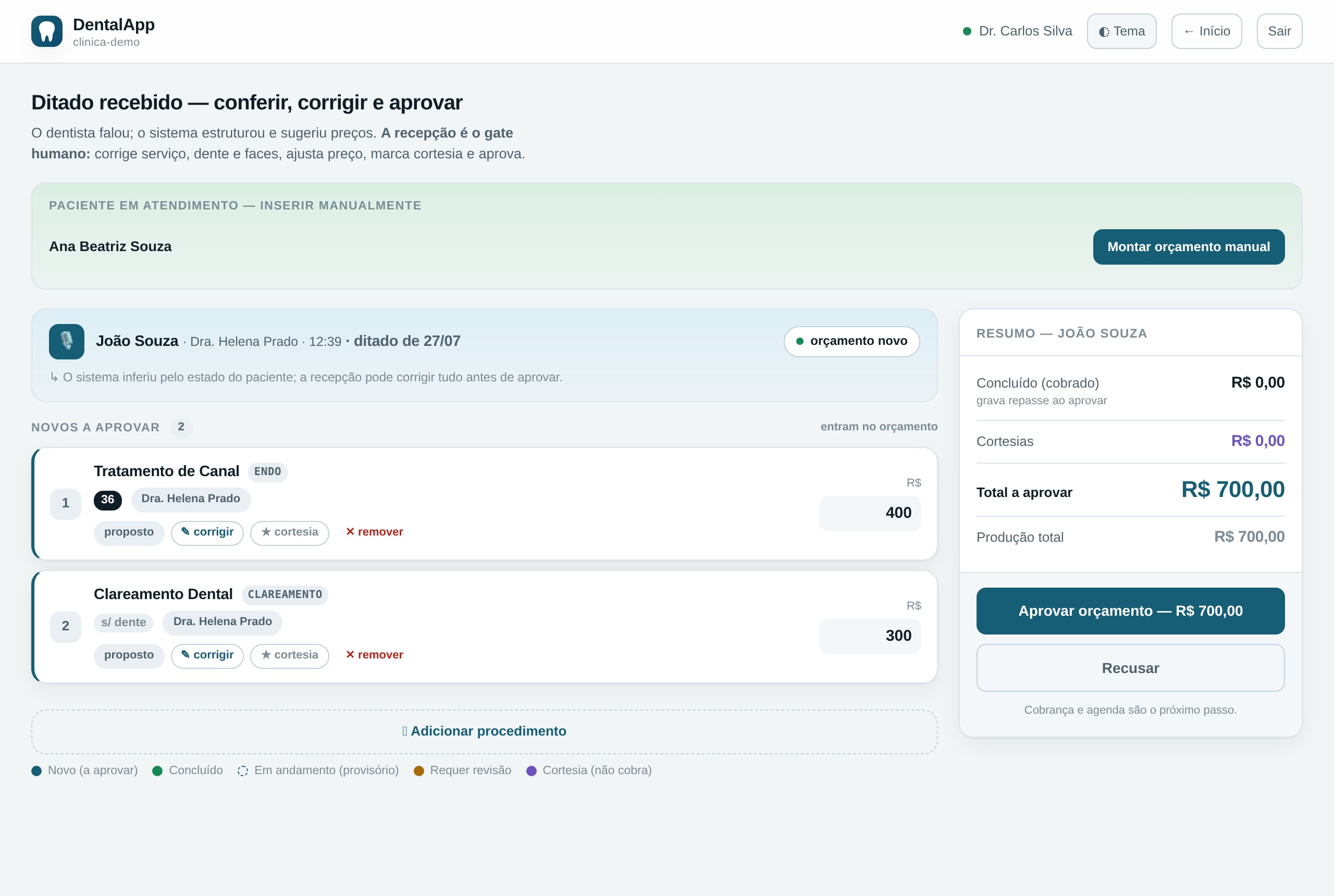Screen dimensions: 1334x896
Task: Click the ditado de 27/07 text
Action: tap(407, 341)
